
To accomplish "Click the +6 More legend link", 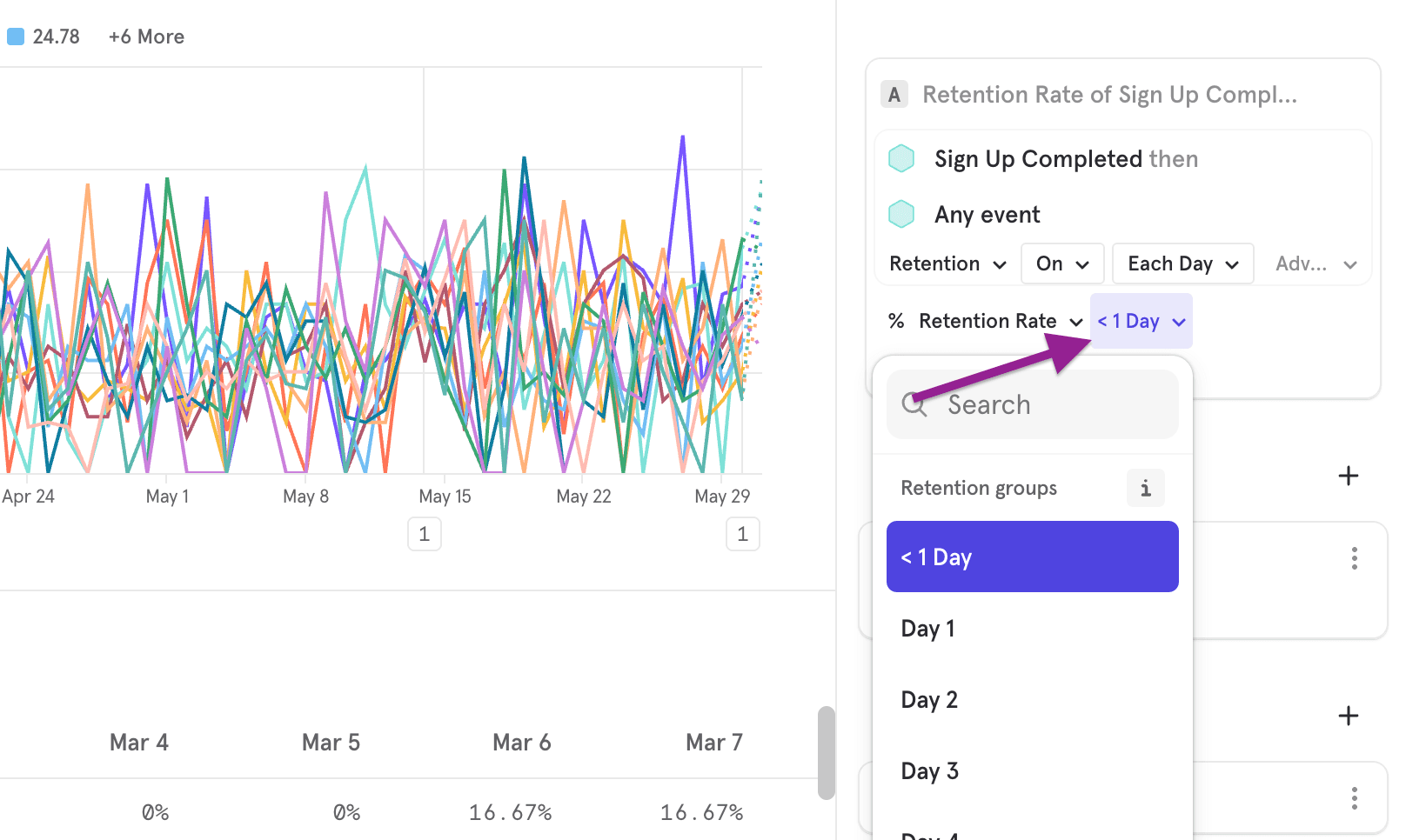I will coord(145,36).
